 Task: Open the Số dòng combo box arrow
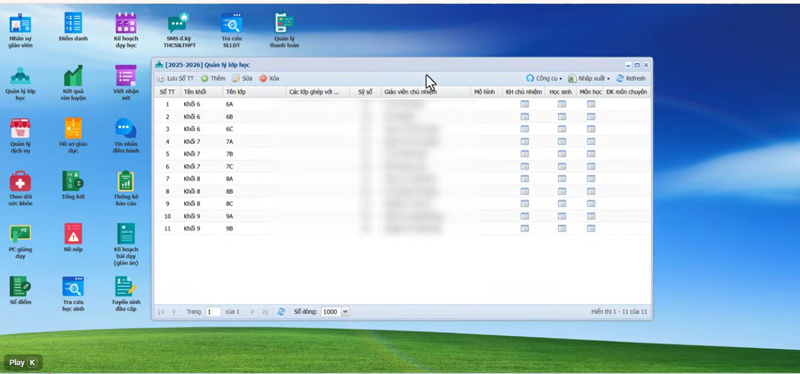point(345,312)
